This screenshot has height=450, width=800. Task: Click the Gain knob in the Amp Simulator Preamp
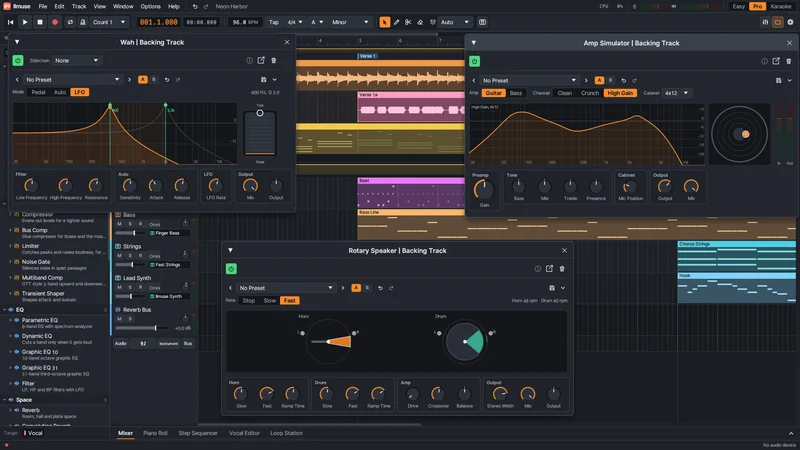483,190
